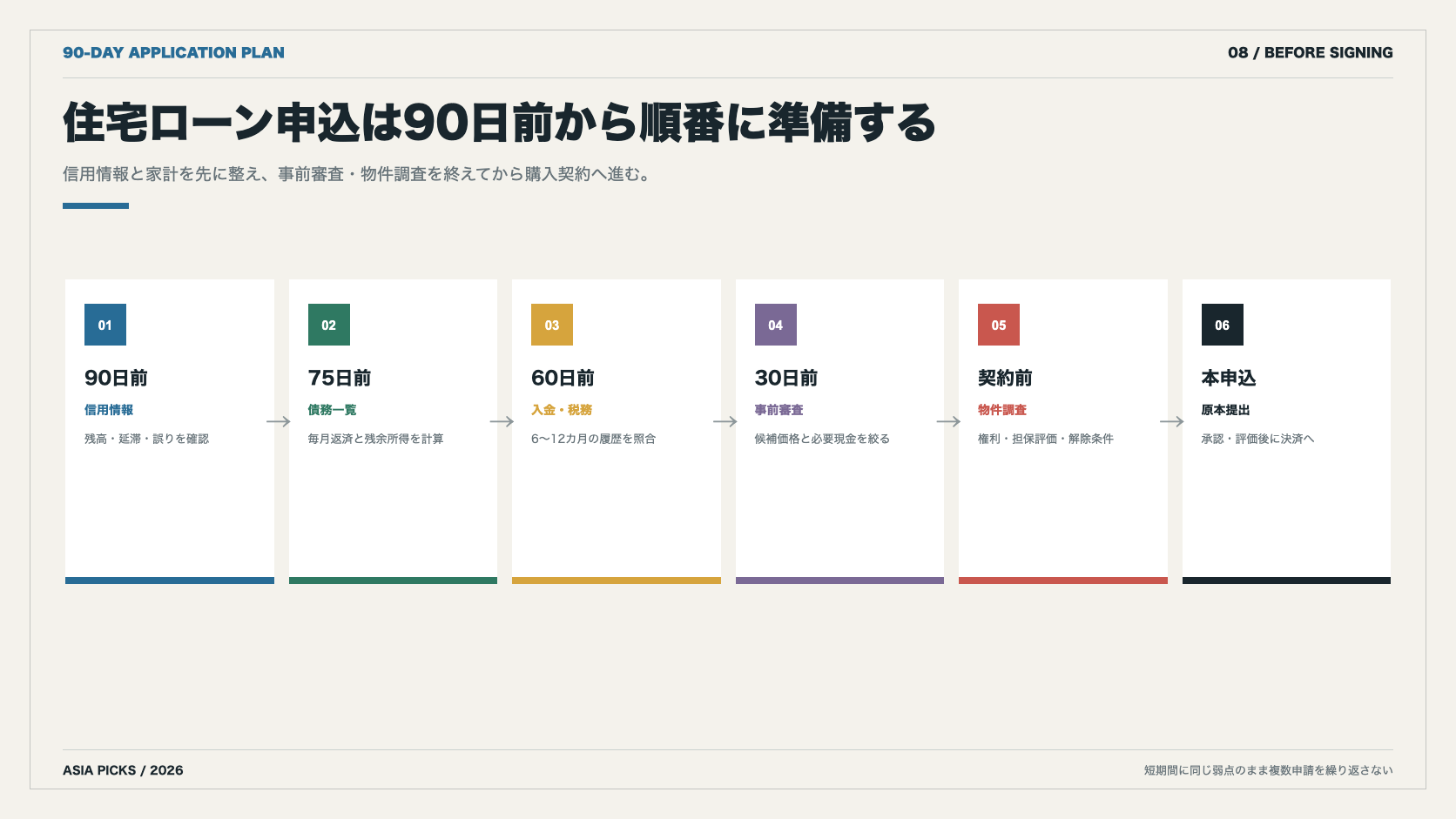
Task: Click the ASIA PICKS / 2026 footer text
Action: (x=123, y=770)
